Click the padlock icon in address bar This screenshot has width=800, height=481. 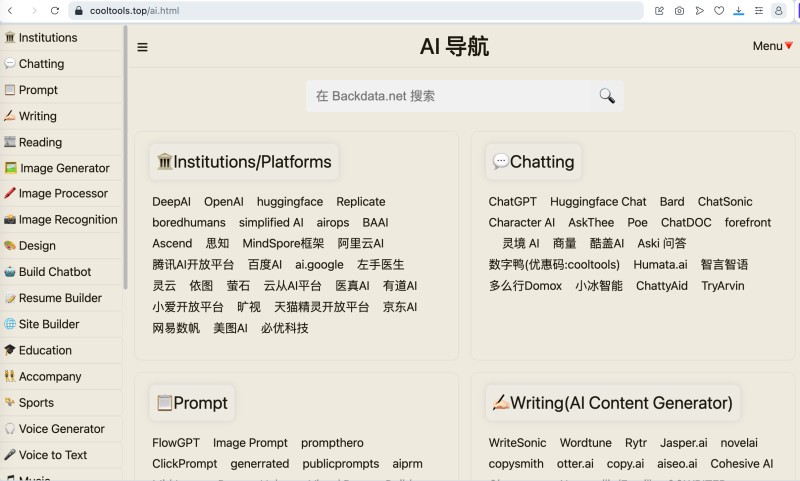(79, 10)
